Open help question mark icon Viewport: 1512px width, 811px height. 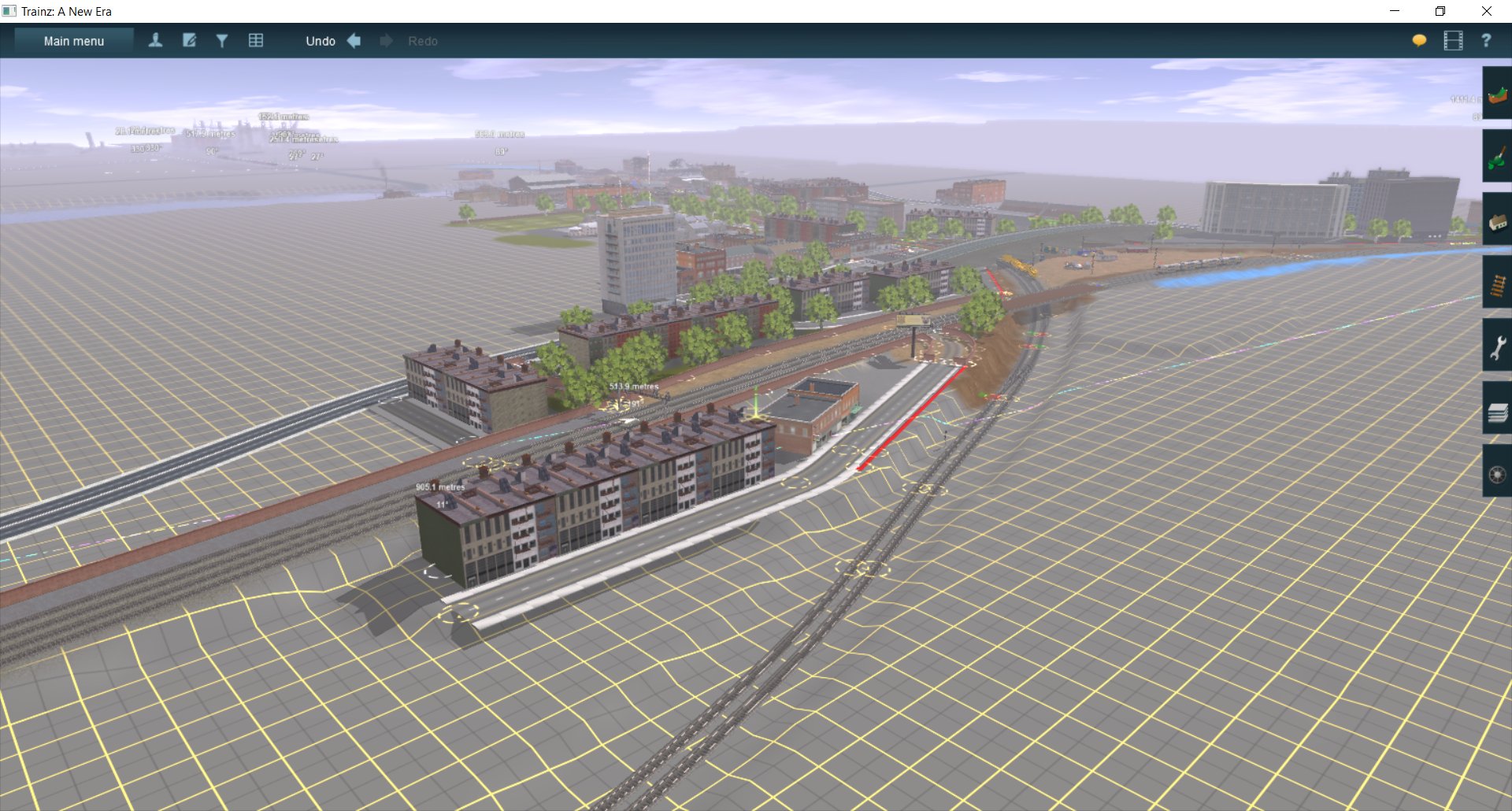[1486, 40]
